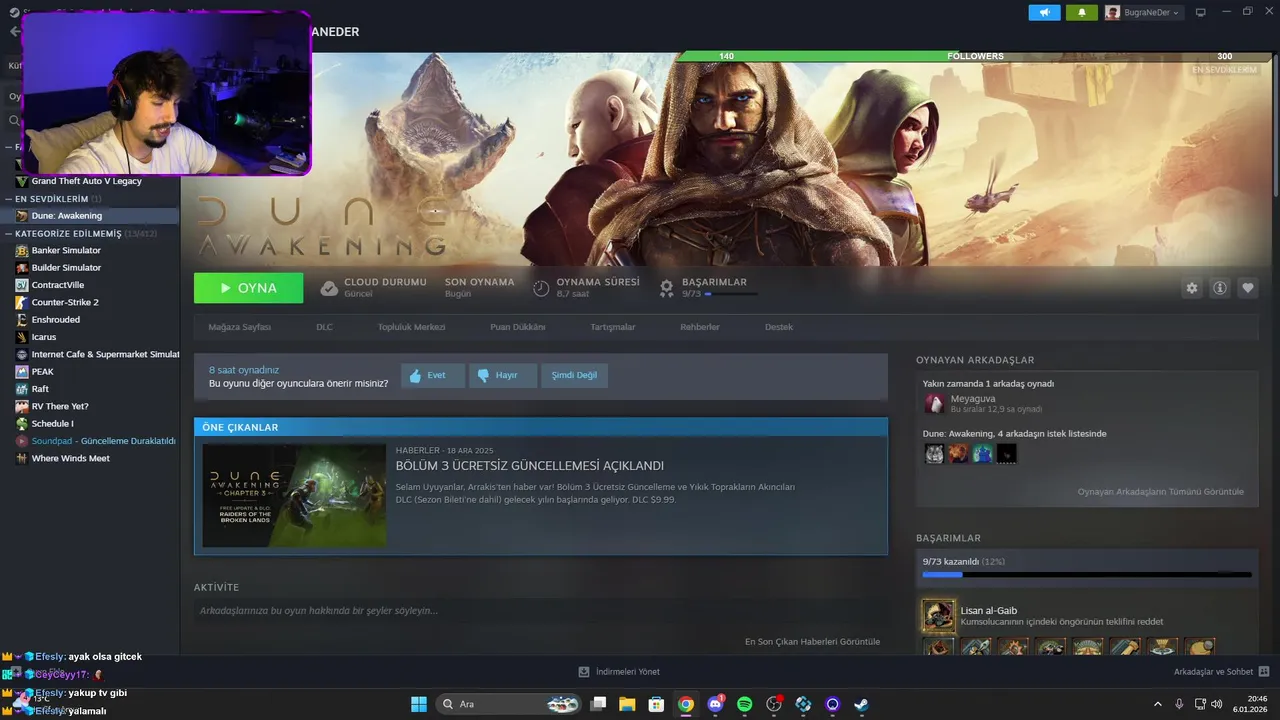Open friend Meyaguva's profile
The height and width of the screenshot is (720, 1280).
pos(972,398)
